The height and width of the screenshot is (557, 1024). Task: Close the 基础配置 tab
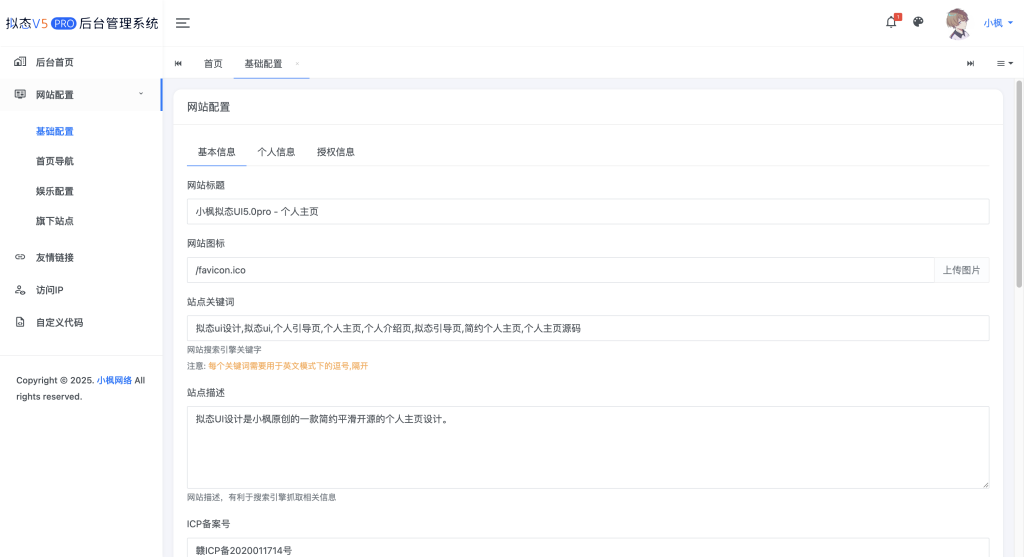pyautogui.click(x=297, y=63)
